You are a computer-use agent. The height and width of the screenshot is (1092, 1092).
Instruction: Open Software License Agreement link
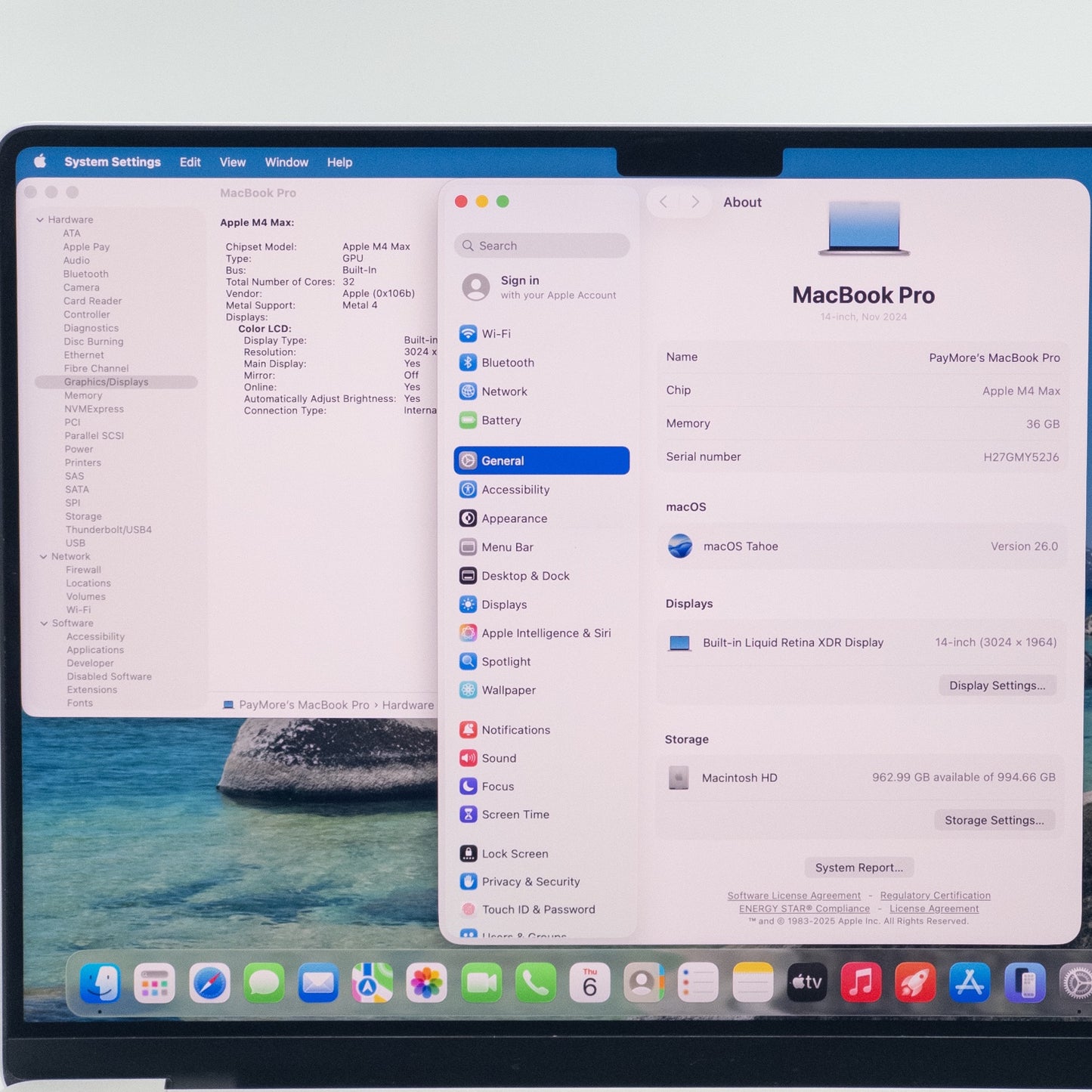click(x=793, y=896)
